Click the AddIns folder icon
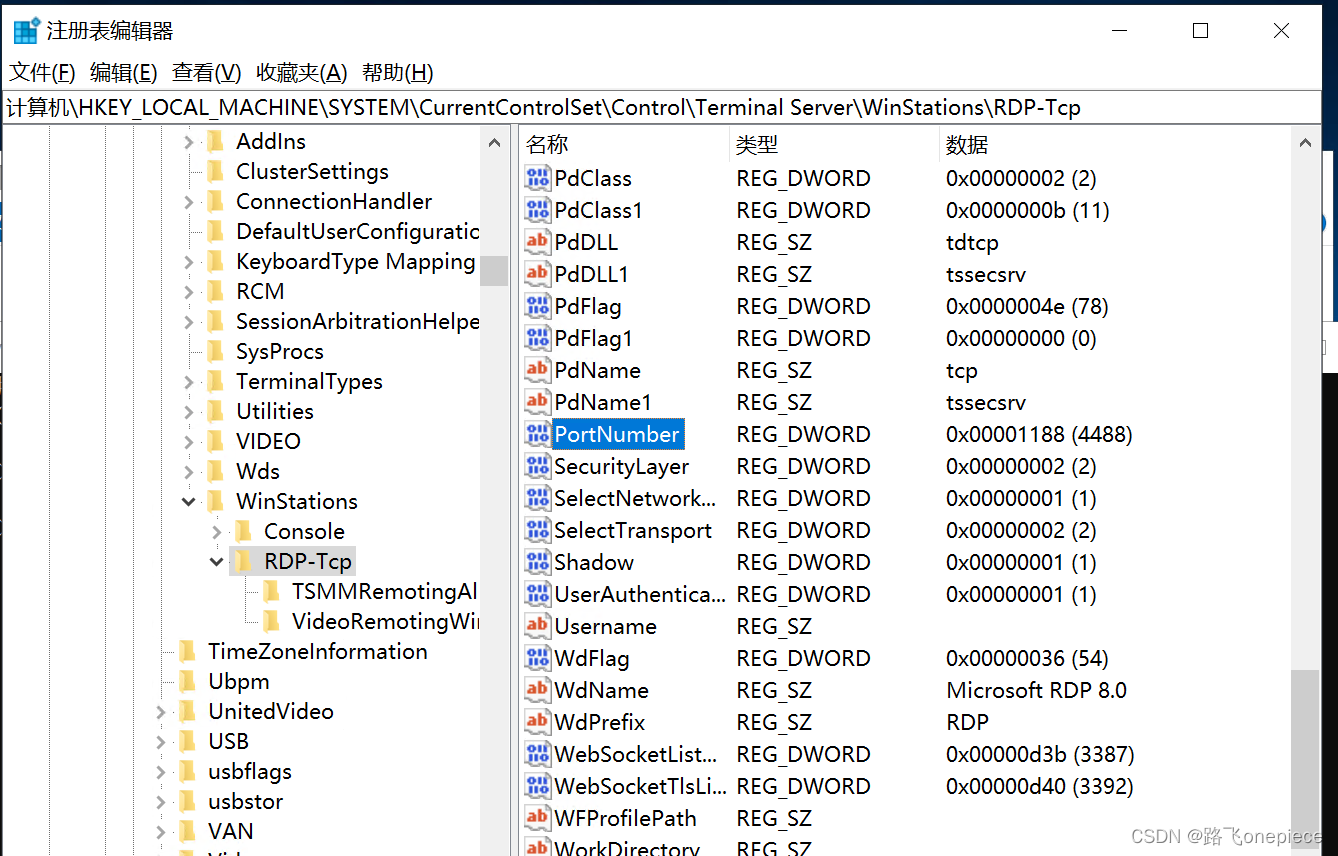1338x856 pixels. coord(216,142)
